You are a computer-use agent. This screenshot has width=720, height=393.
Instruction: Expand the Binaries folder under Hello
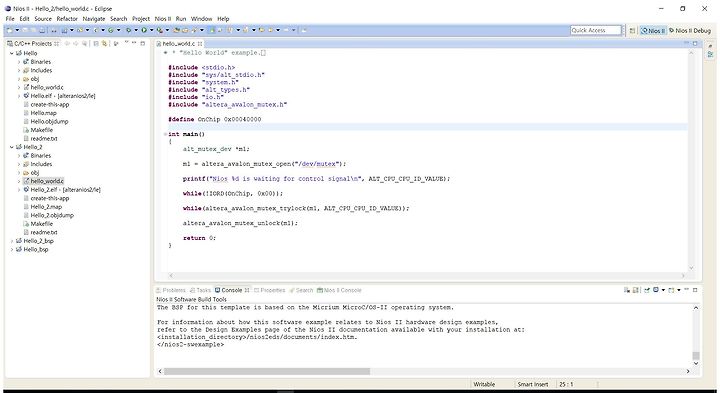[19, 62]
